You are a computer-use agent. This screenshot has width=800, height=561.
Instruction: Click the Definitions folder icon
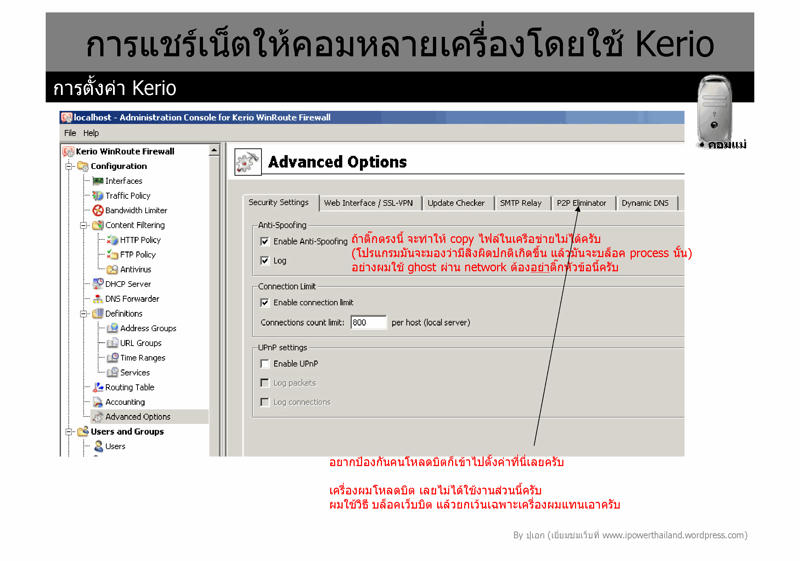(98, 314)
